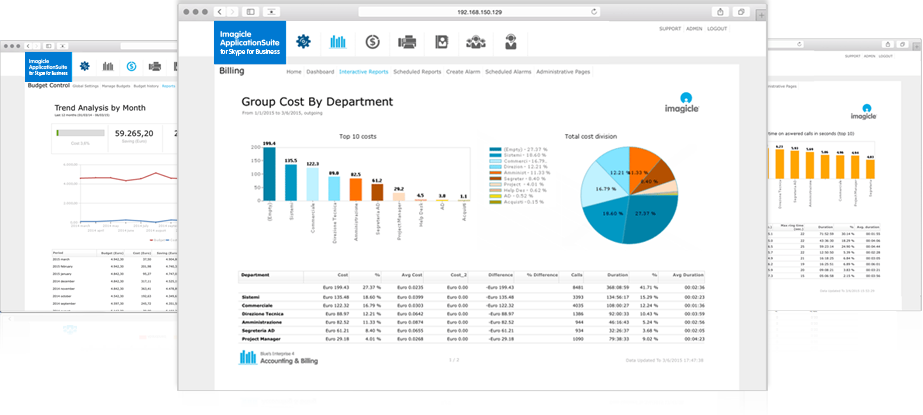Switch to Interactive Reports tab
The image size is (923, 415).
[364, 72]
